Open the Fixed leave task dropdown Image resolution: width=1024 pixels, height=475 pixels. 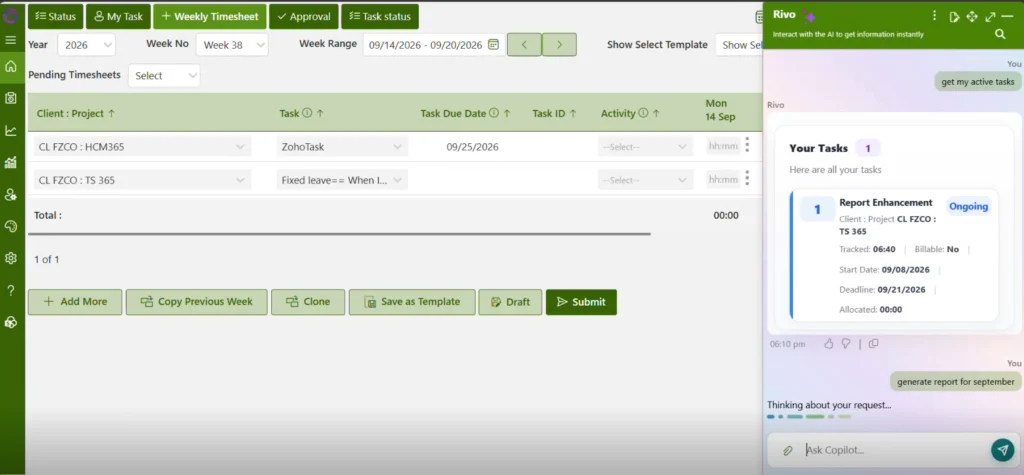click(342, 180)
